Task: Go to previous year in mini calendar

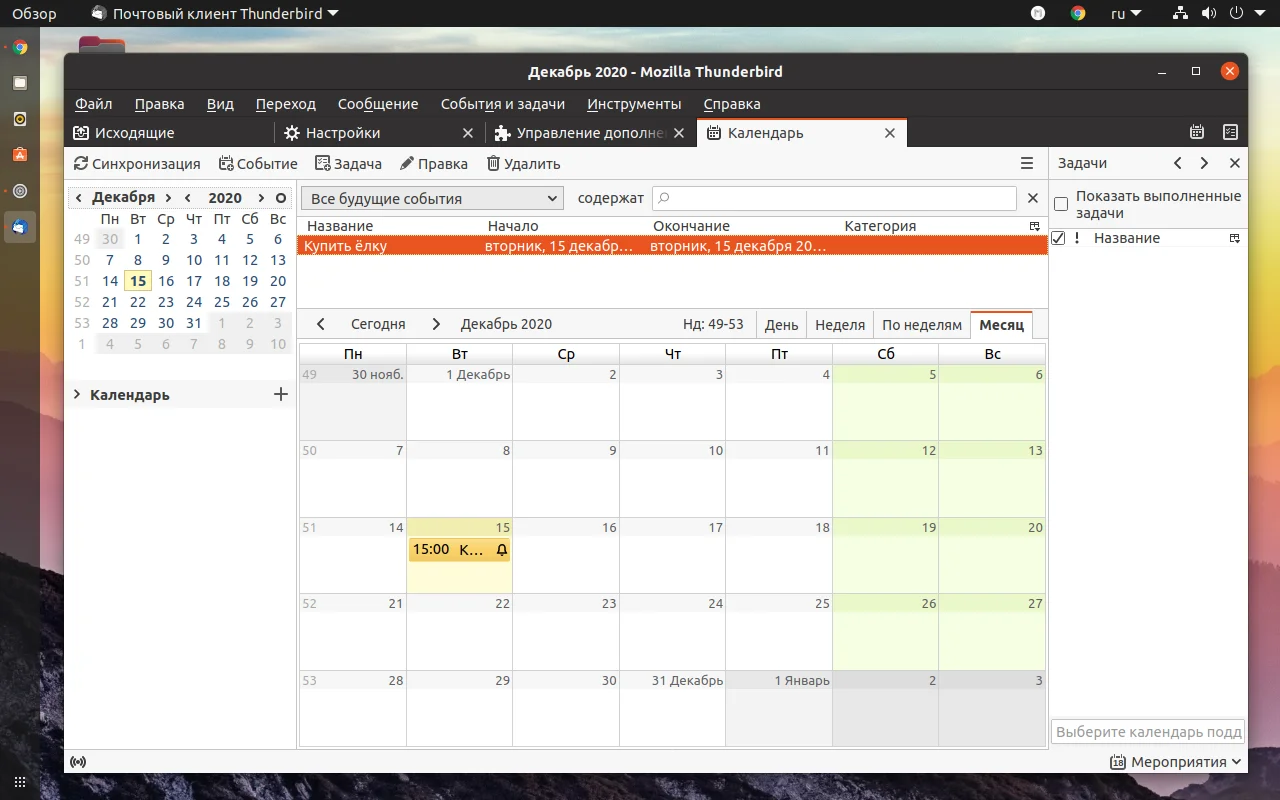Action: tap(188, 198)
